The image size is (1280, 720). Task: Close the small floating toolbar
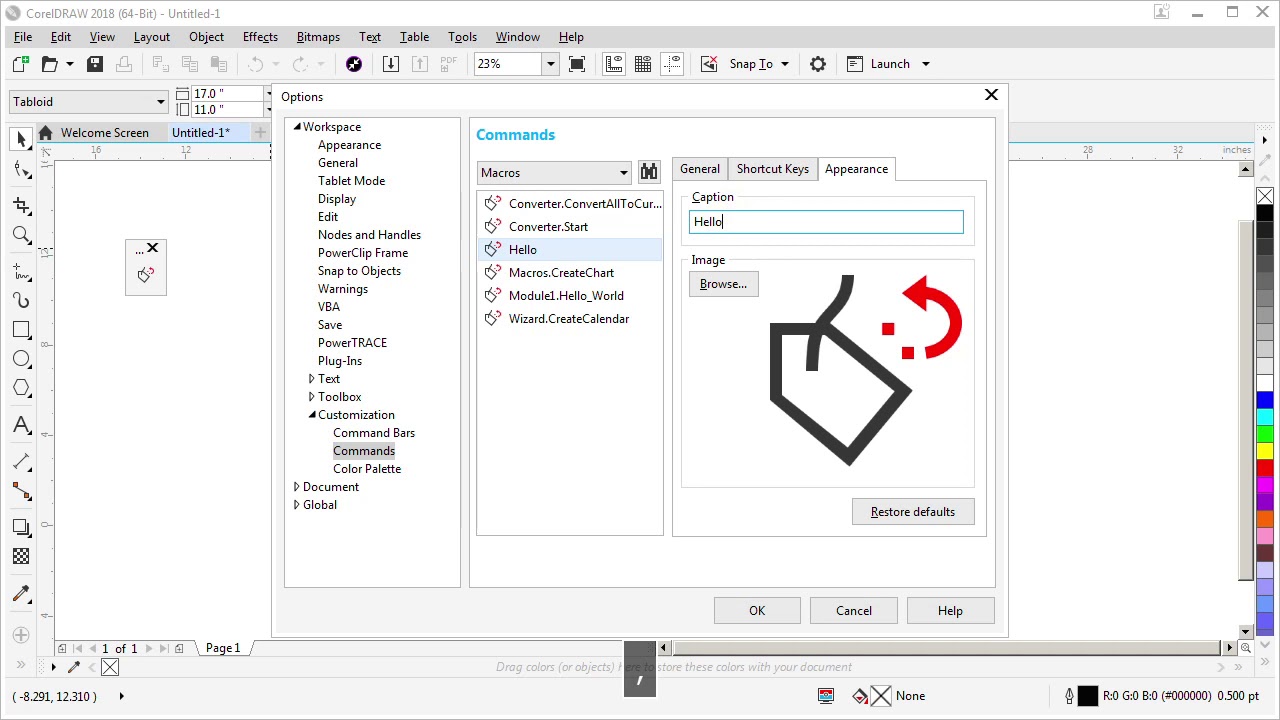152,248
